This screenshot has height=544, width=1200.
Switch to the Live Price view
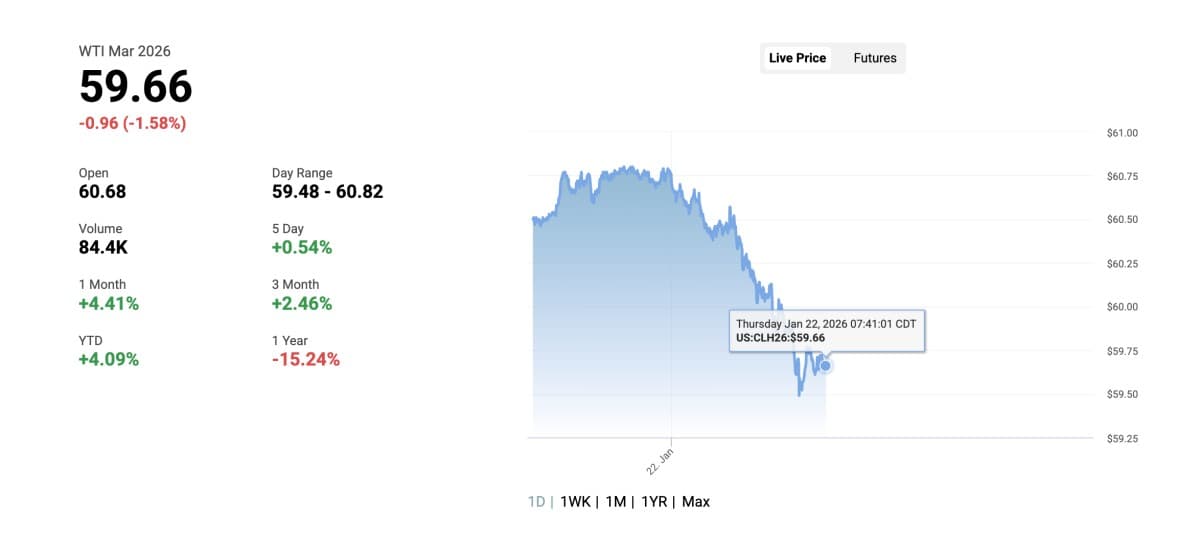tap(797, 58)
